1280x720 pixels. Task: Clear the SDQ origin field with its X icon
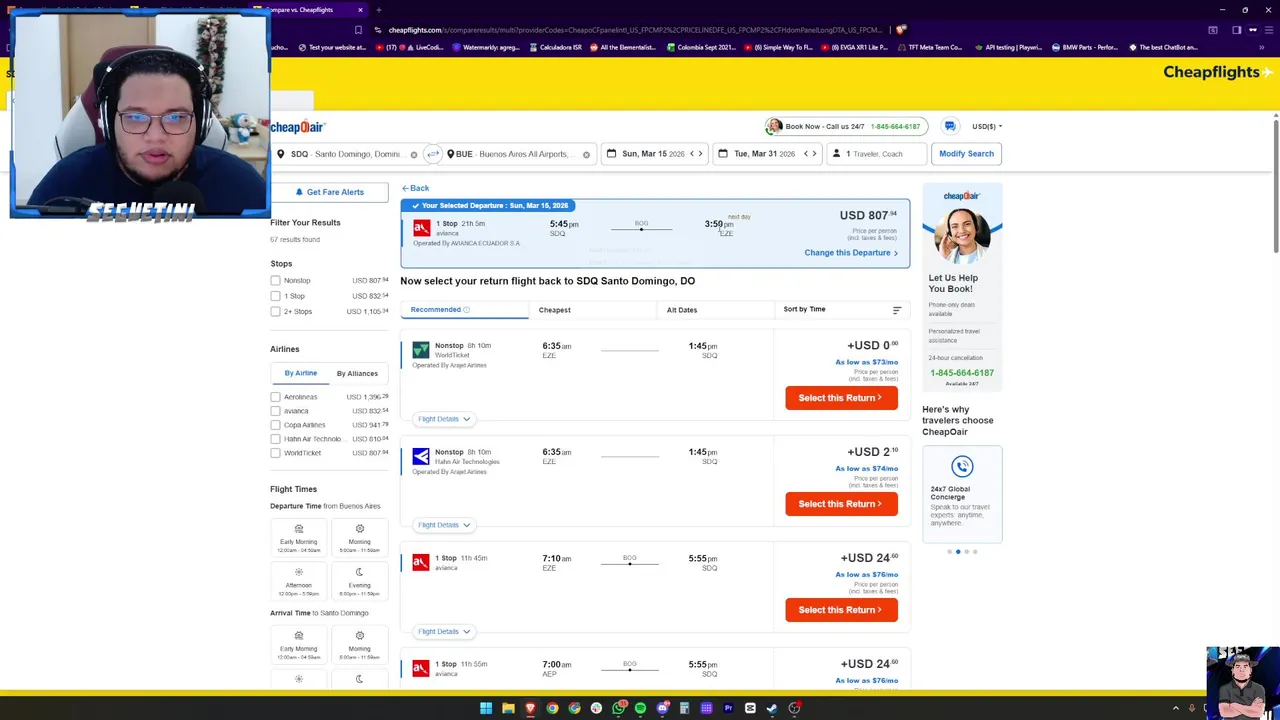tap(413, 155)
